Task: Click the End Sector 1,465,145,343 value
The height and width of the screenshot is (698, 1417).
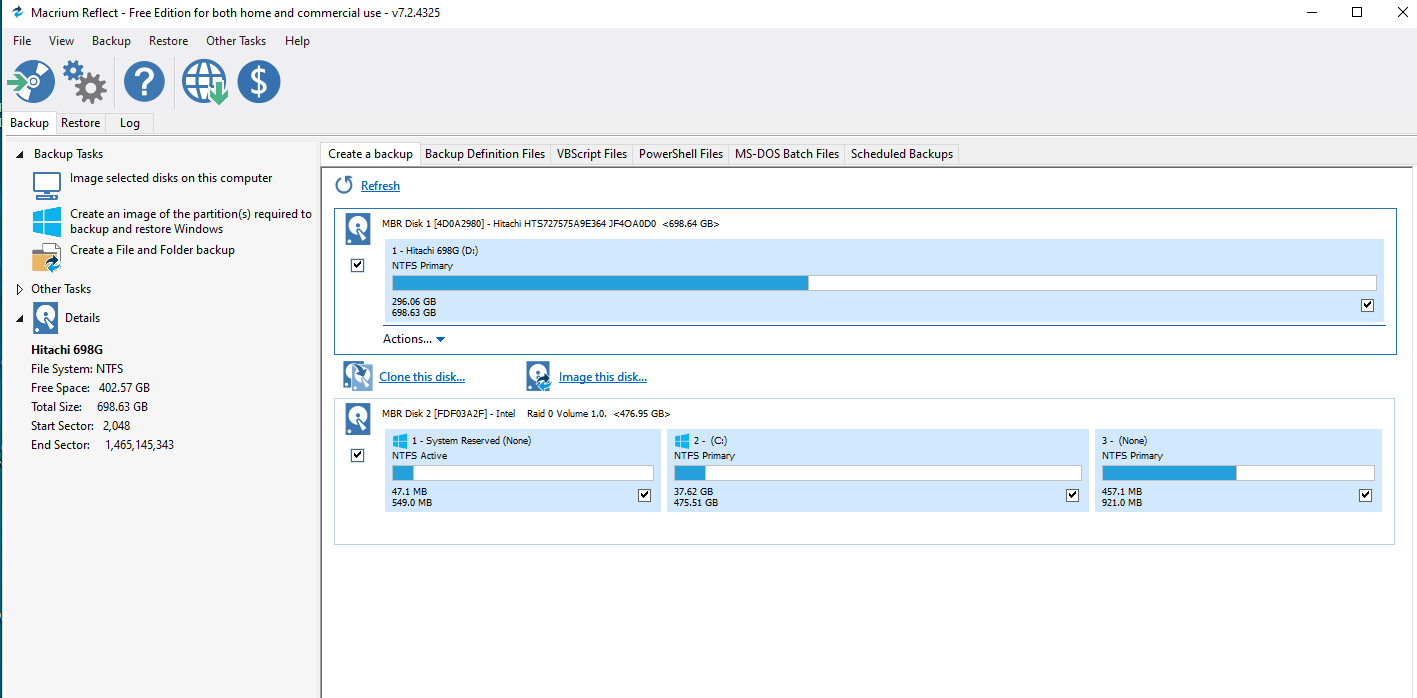Action: [x=139, y=445]
